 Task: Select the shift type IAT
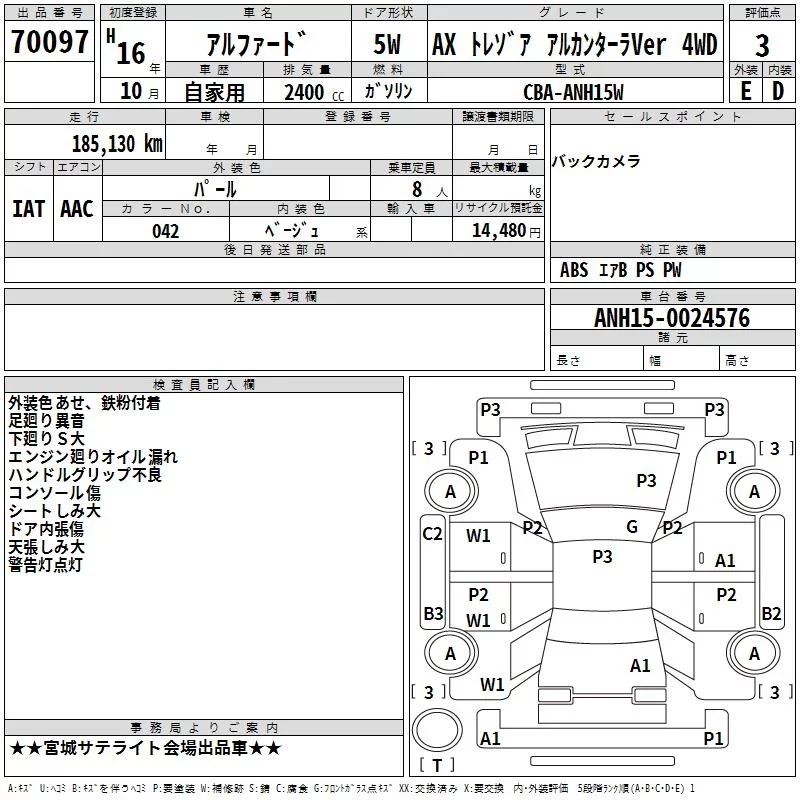point(28,209)
